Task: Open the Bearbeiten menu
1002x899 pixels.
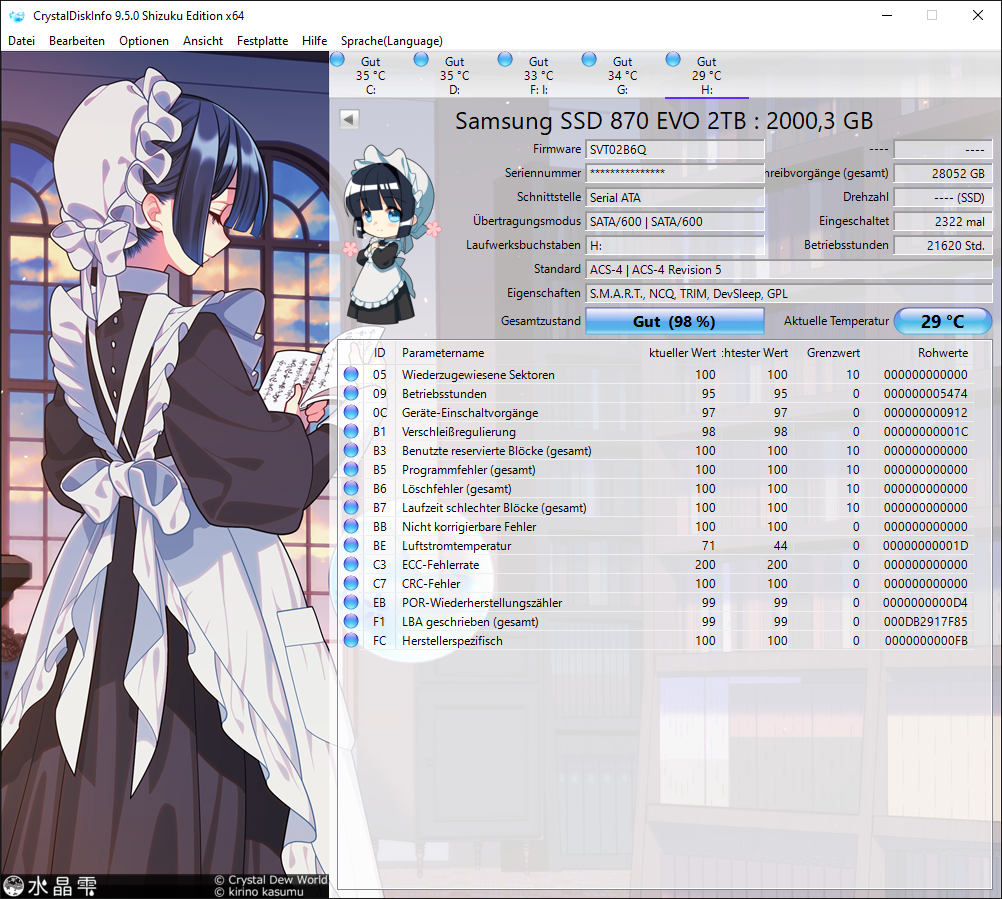Action: click(77, 41)
